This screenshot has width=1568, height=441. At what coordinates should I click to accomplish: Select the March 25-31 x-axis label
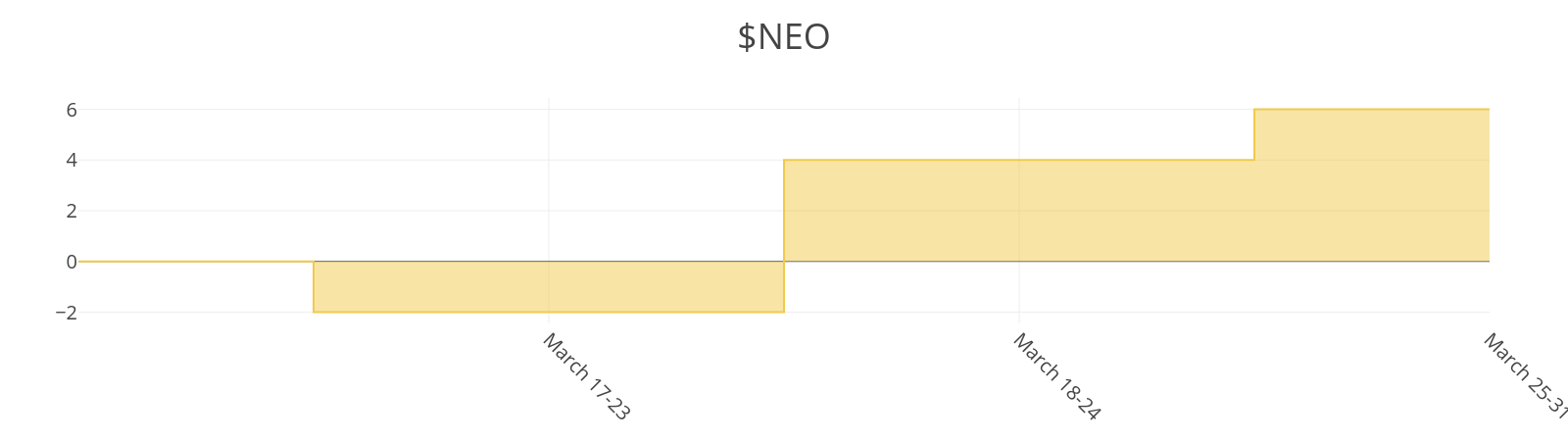click(x=1525, y=374)
